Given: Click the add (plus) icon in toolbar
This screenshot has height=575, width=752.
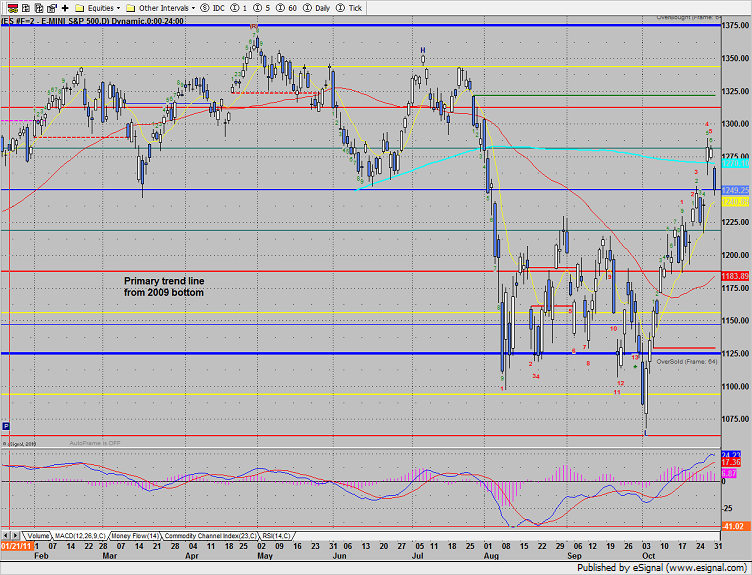Looking at the screenshot, I should point(65,8).
